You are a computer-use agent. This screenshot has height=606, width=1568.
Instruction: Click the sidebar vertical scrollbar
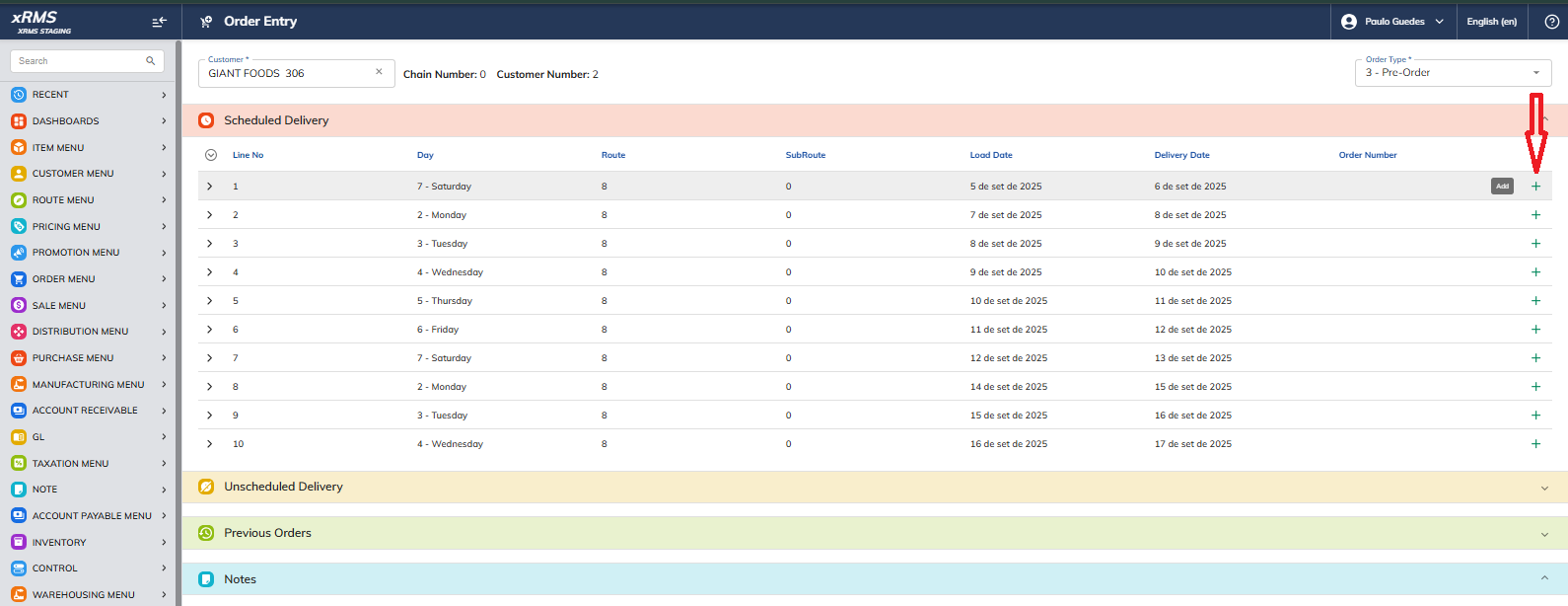(x=178, y=323)
